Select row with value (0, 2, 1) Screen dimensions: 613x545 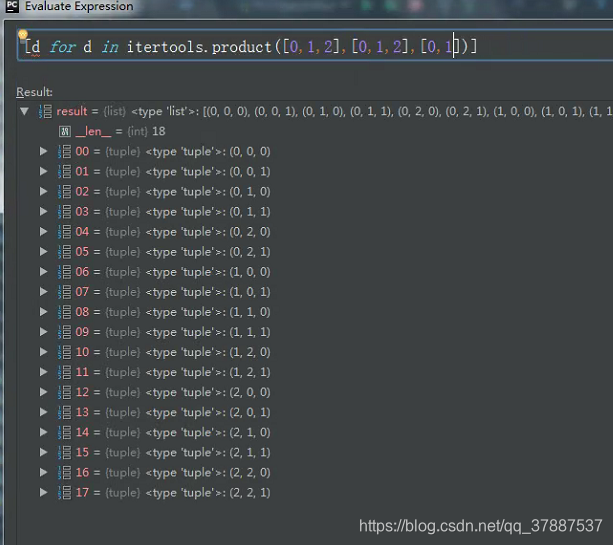pyautogui.click(x=173, y=251)
